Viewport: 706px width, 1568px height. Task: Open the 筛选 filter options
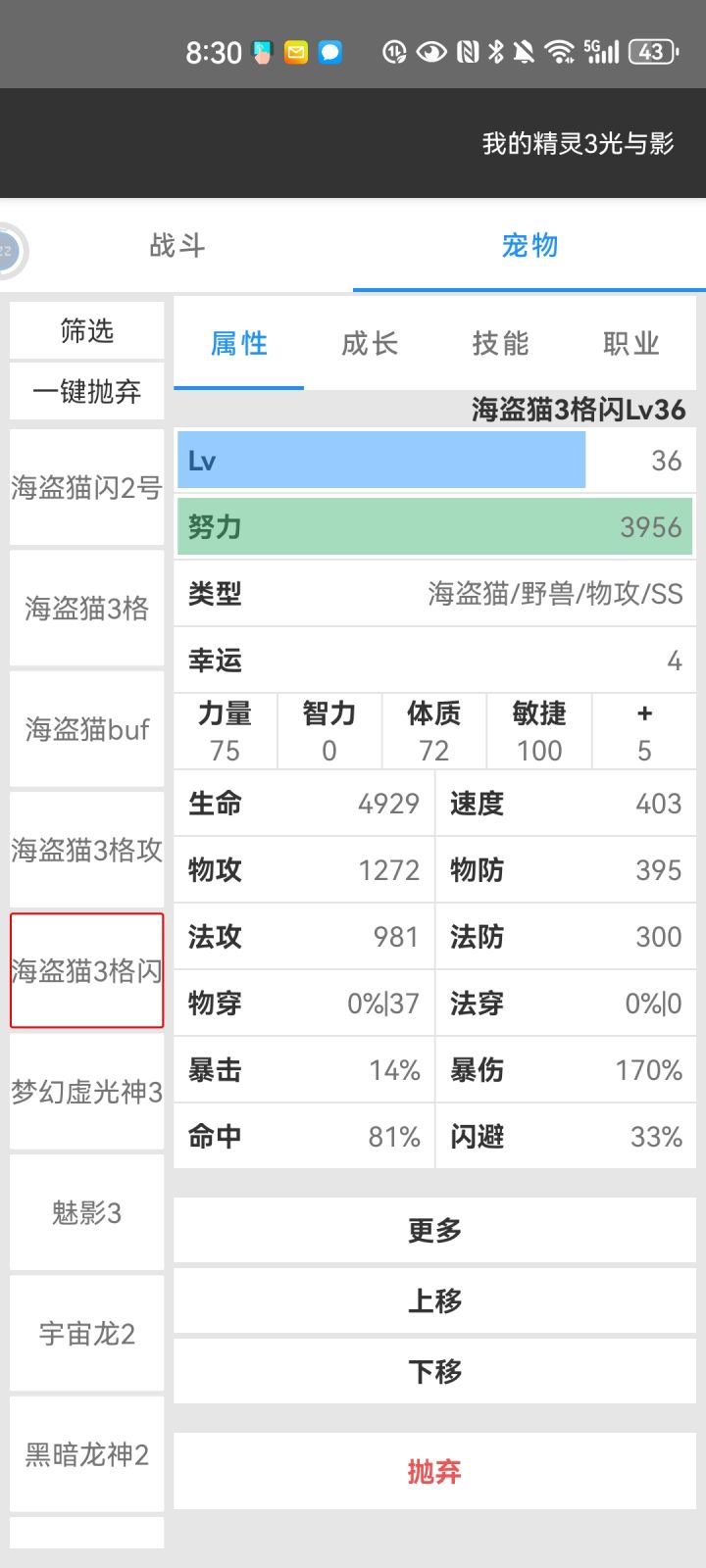tap(87, 331)
